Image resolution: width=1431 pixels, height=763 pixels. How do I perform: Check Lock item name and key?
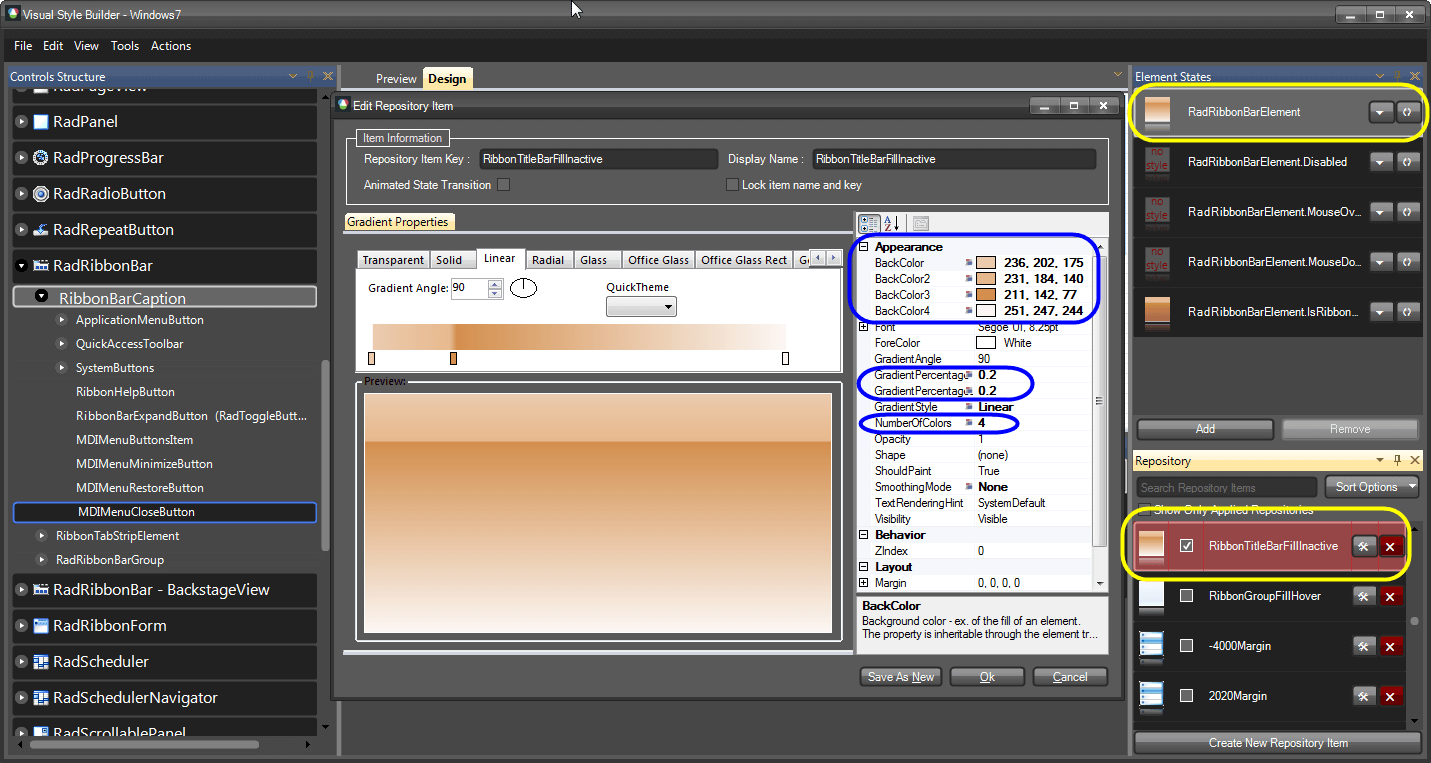[732, 184]
